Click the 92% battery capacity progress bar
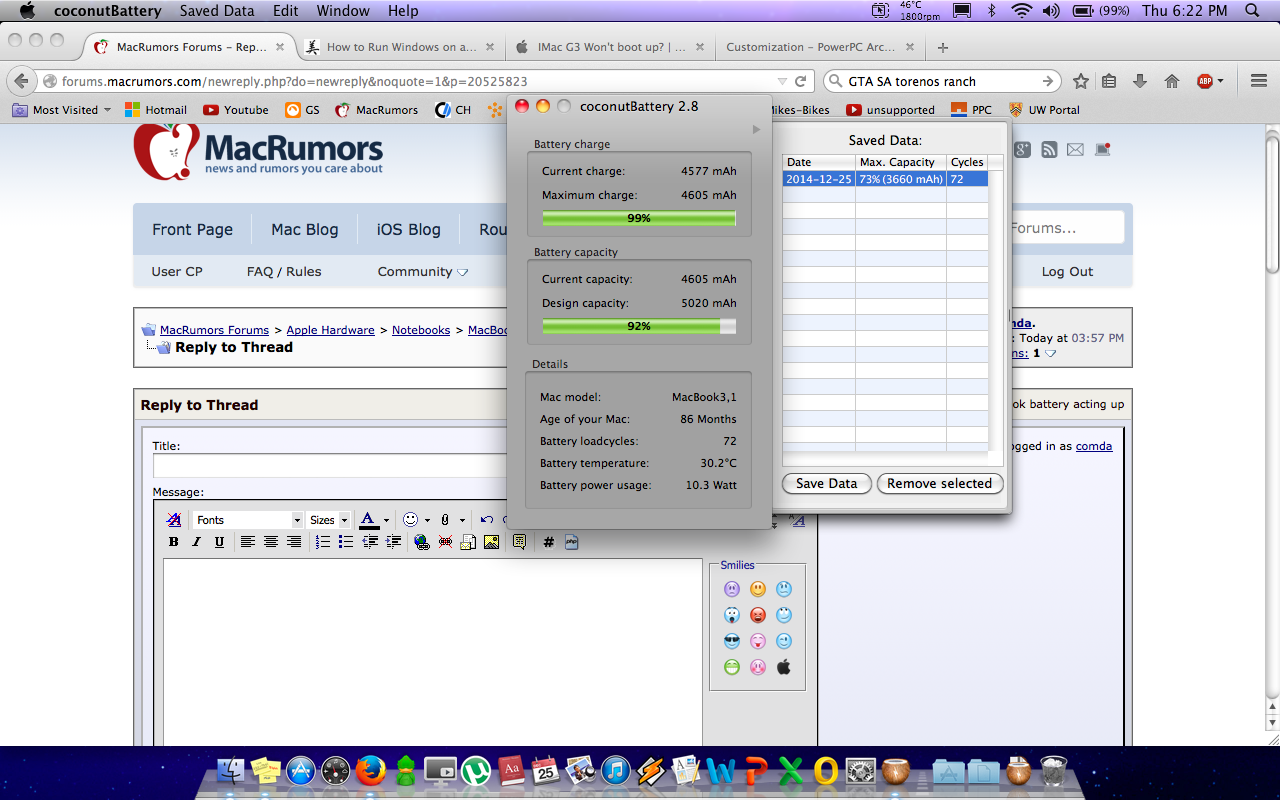The height and width of the screenshot is (800, 1280). tap(639, 326)
